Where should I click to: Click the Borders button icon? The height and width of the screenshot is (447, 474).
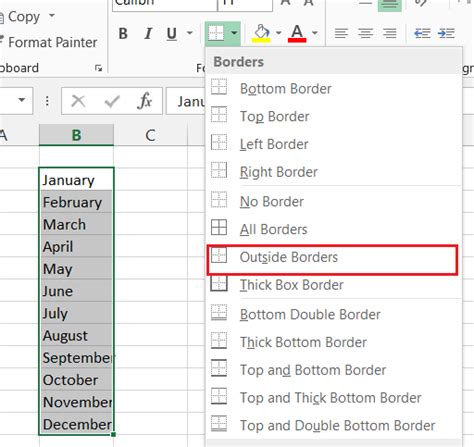coord(216,33)
